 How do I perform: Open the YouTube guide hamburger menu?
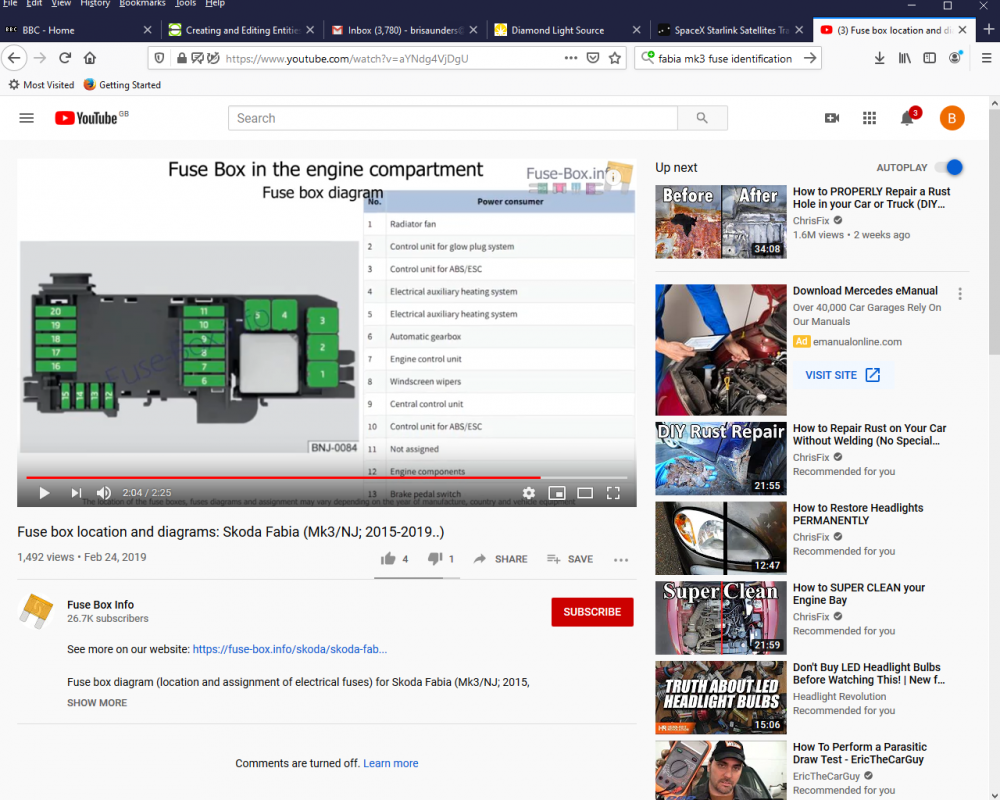(x=26, y=118)
